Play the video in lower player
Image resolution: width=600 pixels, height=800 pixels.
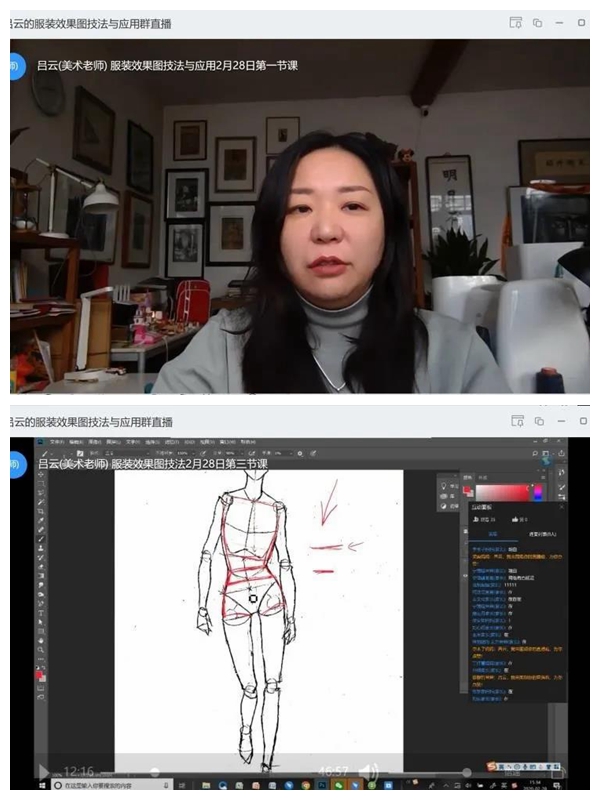tap(43, 771)
